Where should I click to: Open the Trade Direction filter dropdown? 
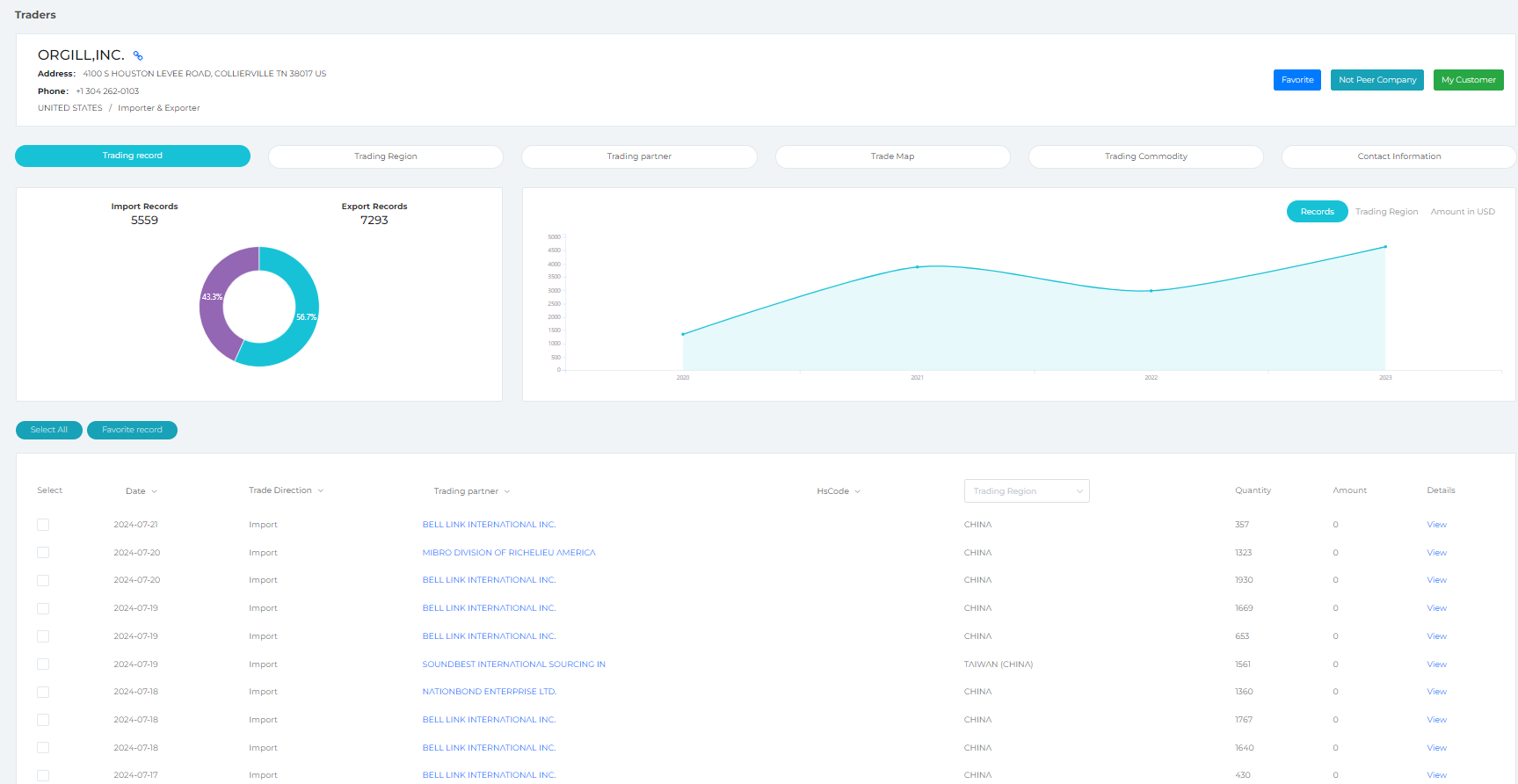tap(321, 490)
